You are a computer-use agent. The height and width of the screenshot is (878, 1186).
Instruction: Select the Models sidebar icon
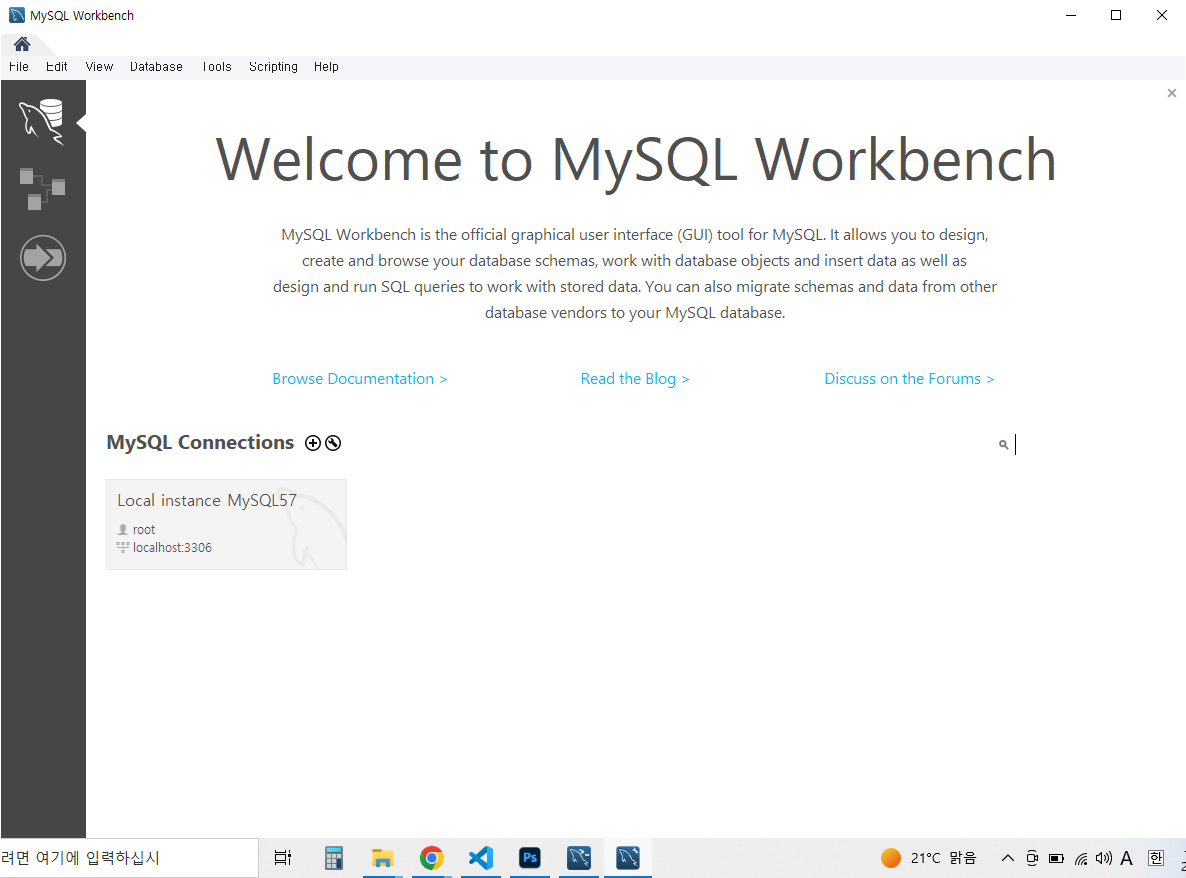(x=42, y=189)
